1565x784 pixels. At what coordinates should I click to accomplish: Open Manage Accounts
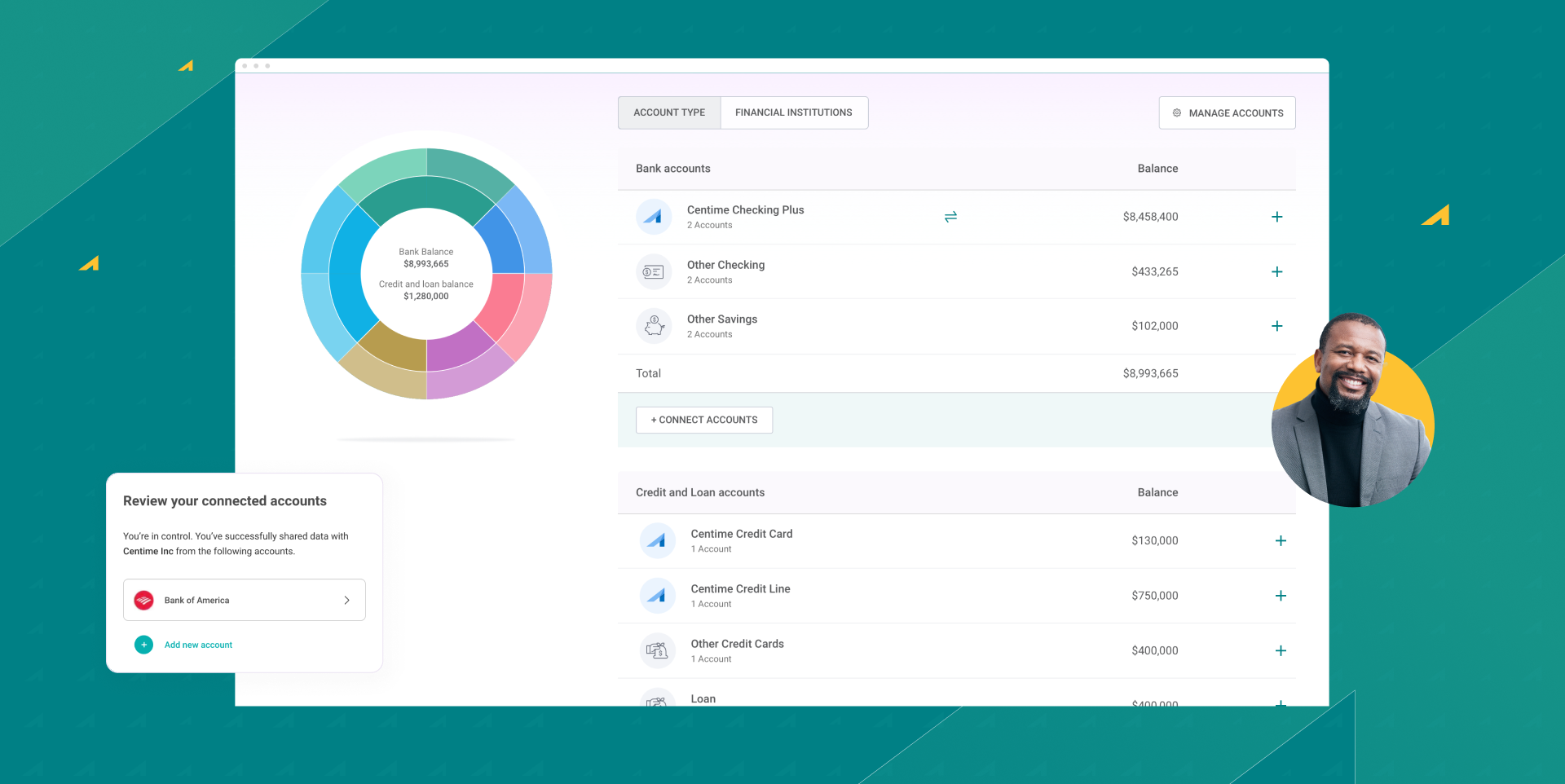(x=1227, y=113)
